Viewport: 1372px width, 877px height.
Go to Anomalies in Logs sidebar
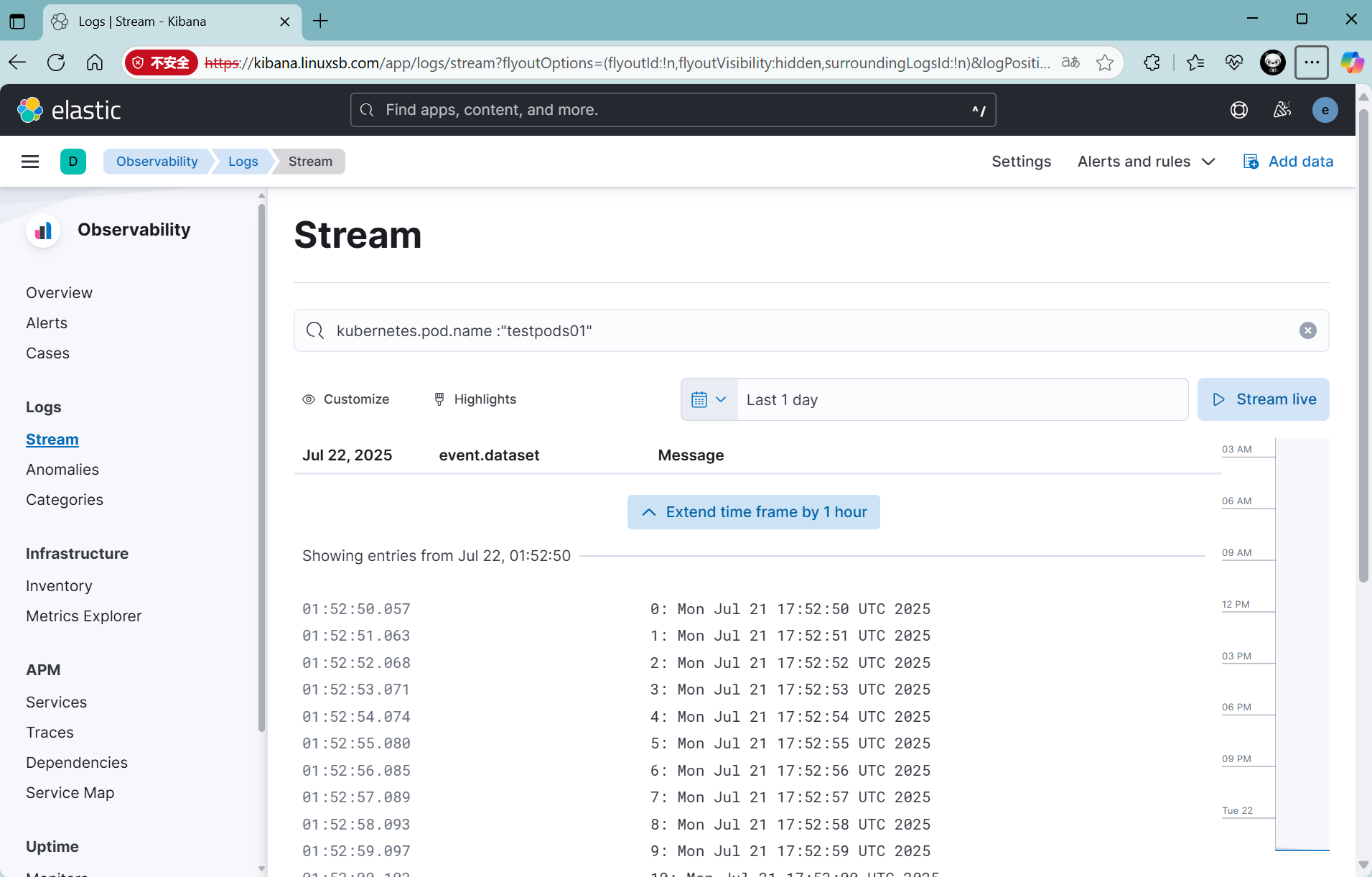(62, 470)
